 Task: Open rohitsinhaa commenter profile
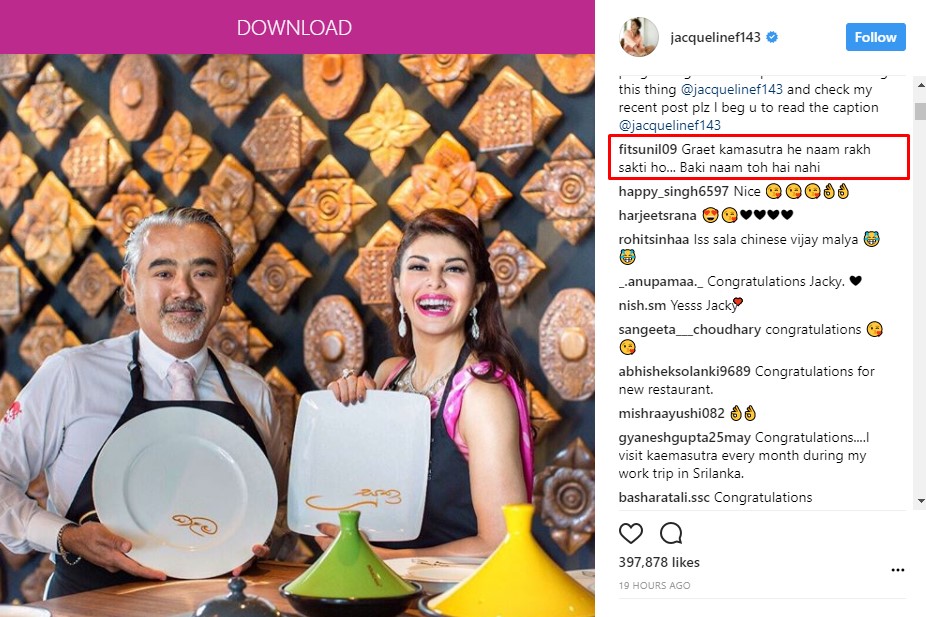pos(654,239)
